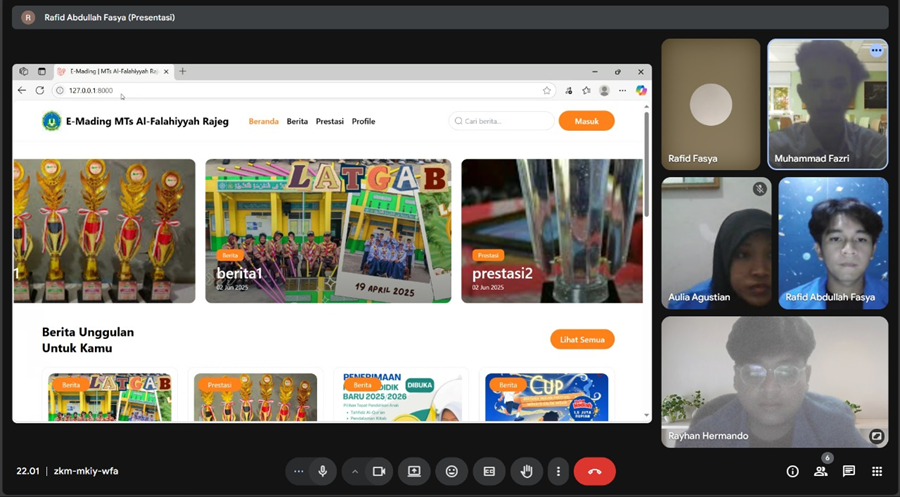The image size is (900, 497).
Task: Click the Prestasi tag on prestasi2 slide
Action: pos(488,255)
